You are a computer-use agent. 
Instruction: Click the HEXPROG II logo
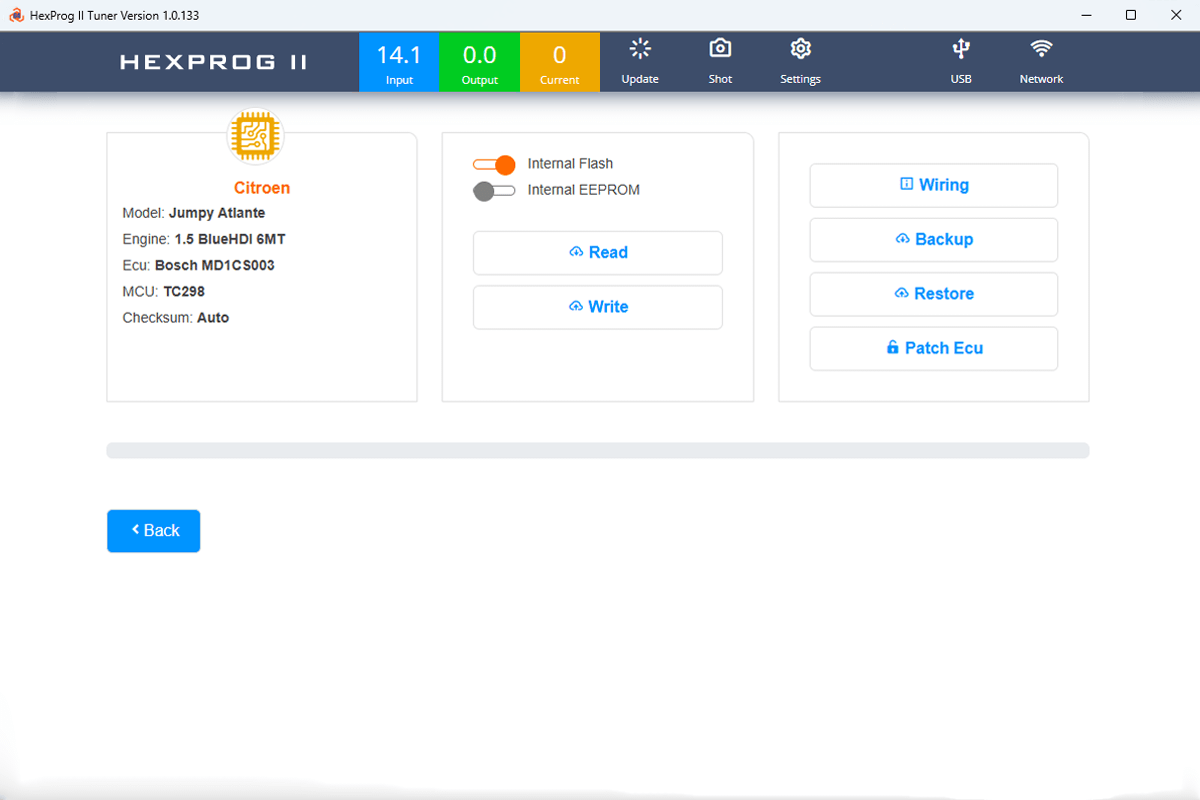pos(214,62)
